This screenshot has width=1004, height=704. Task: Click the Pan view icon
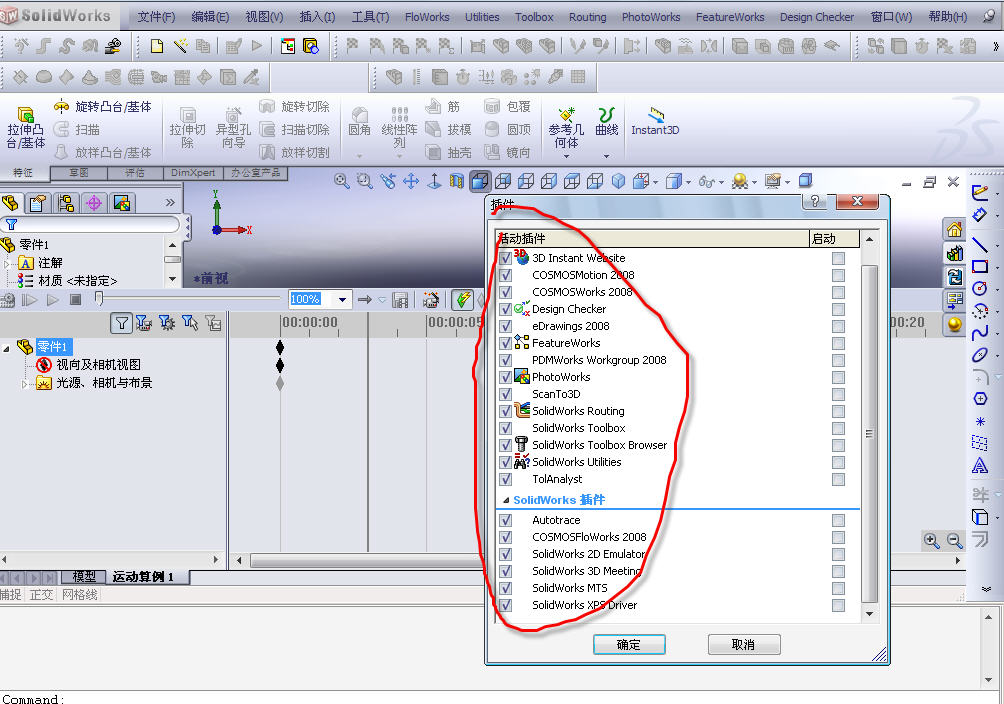pos(410,181)
